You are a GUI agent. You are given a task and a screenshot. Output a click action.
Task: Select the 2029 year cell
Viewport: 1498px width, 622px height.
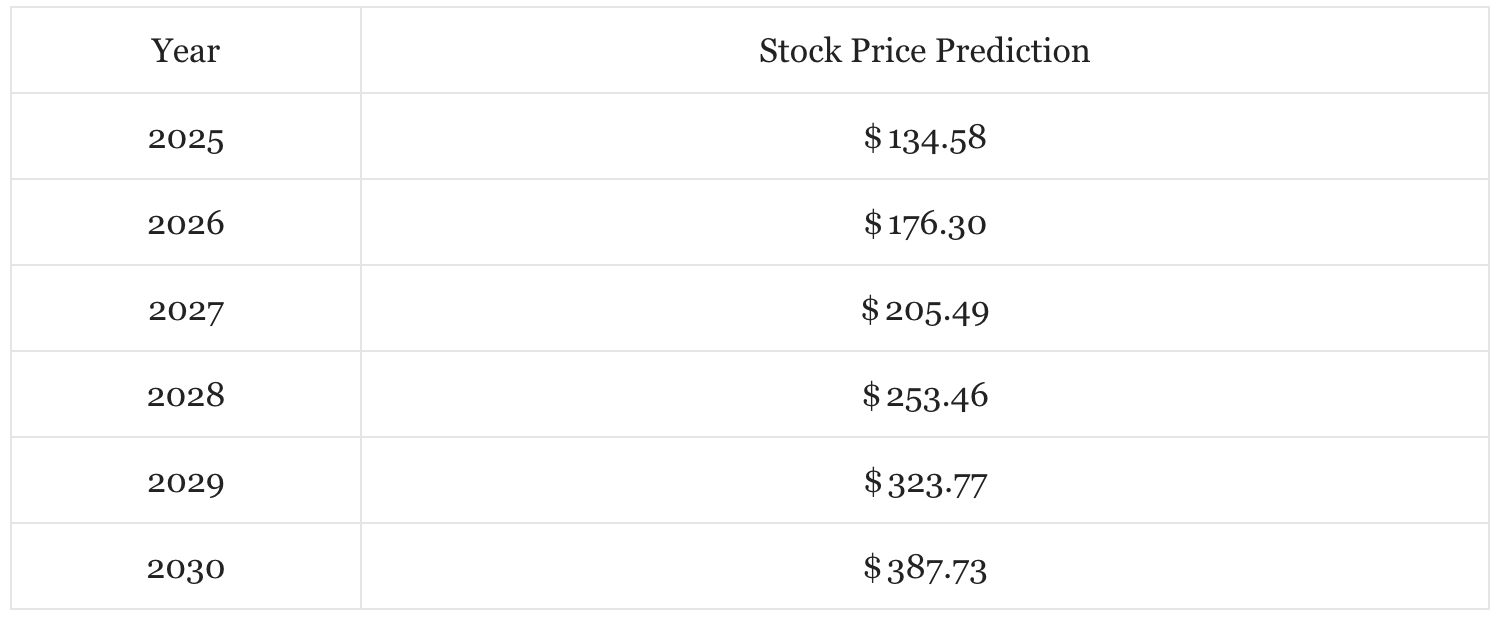[x=186, y=482]
